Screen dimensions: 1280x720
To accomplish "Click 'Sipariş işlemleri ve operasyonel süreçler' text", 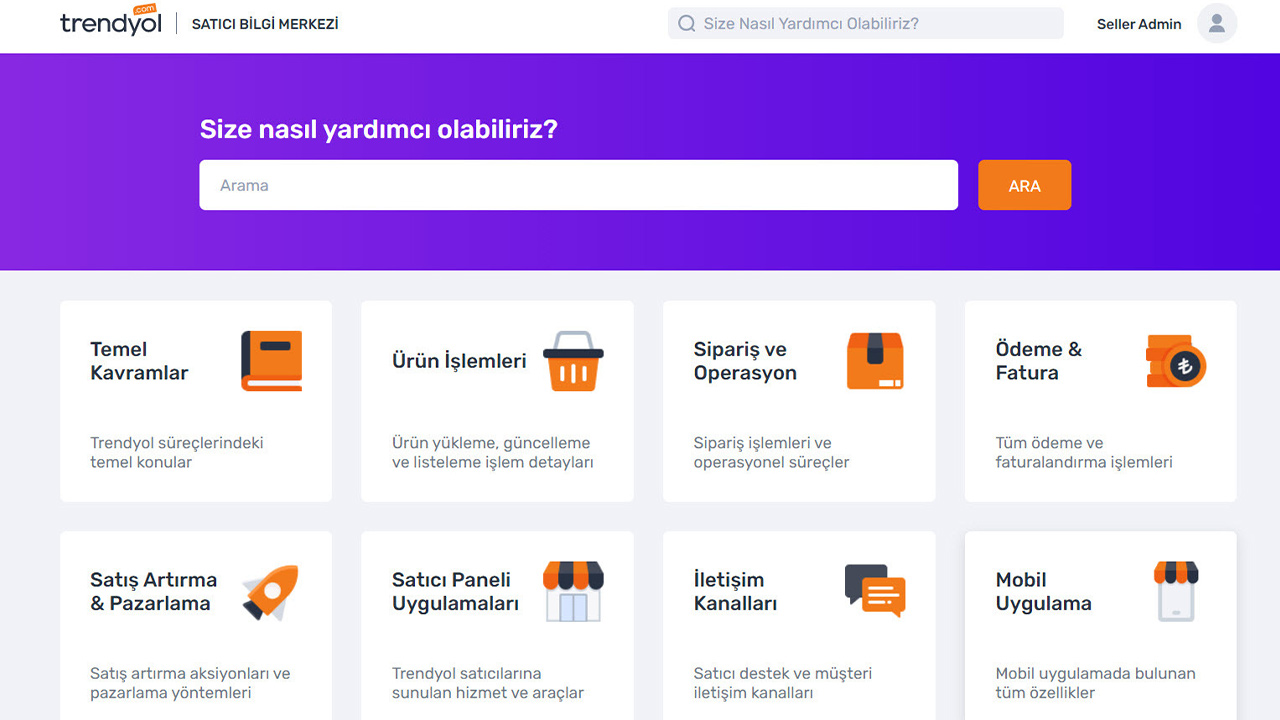I will pos(771,453).
